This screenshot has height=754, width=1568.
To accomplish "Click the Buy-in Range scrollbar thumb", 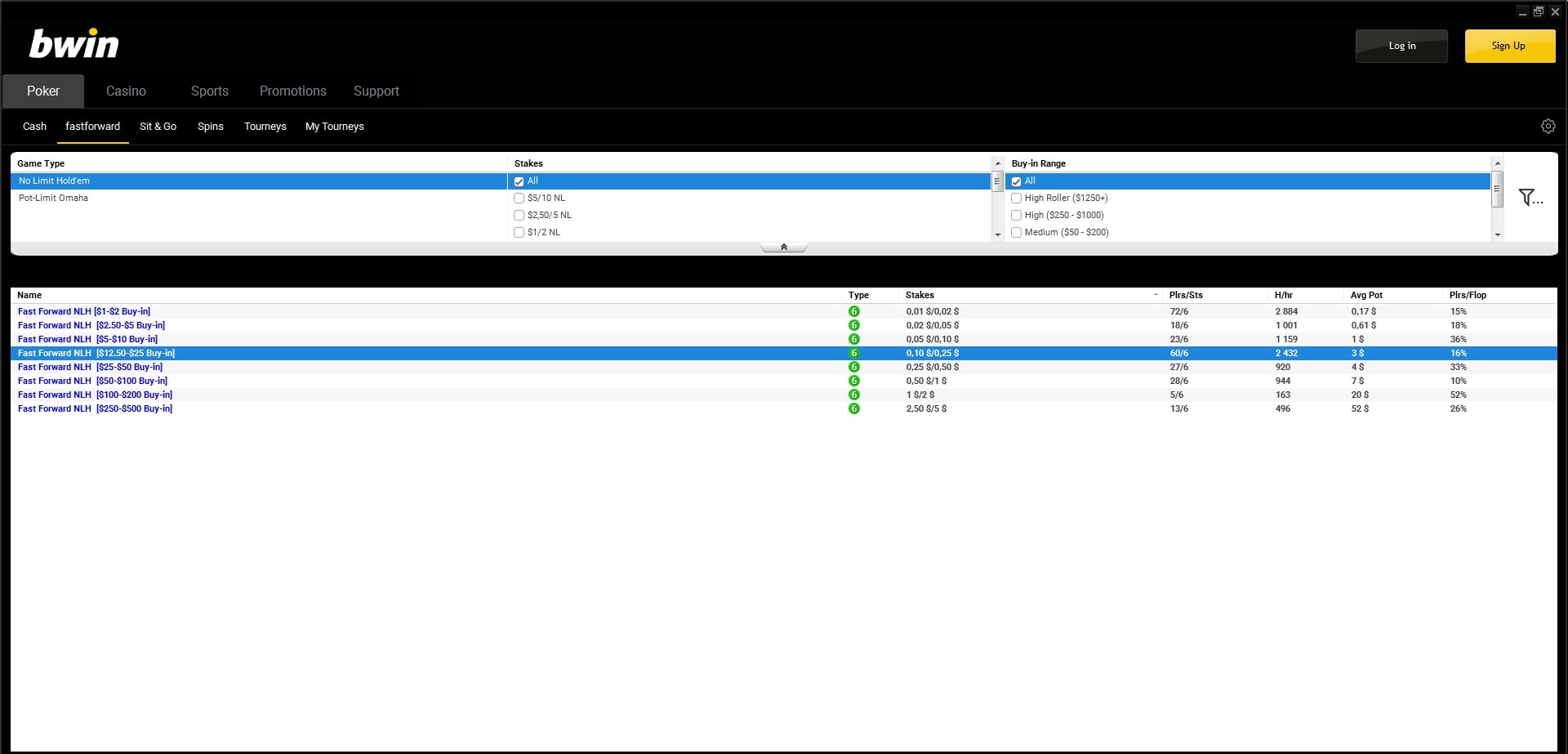I will pos(1497,189).
